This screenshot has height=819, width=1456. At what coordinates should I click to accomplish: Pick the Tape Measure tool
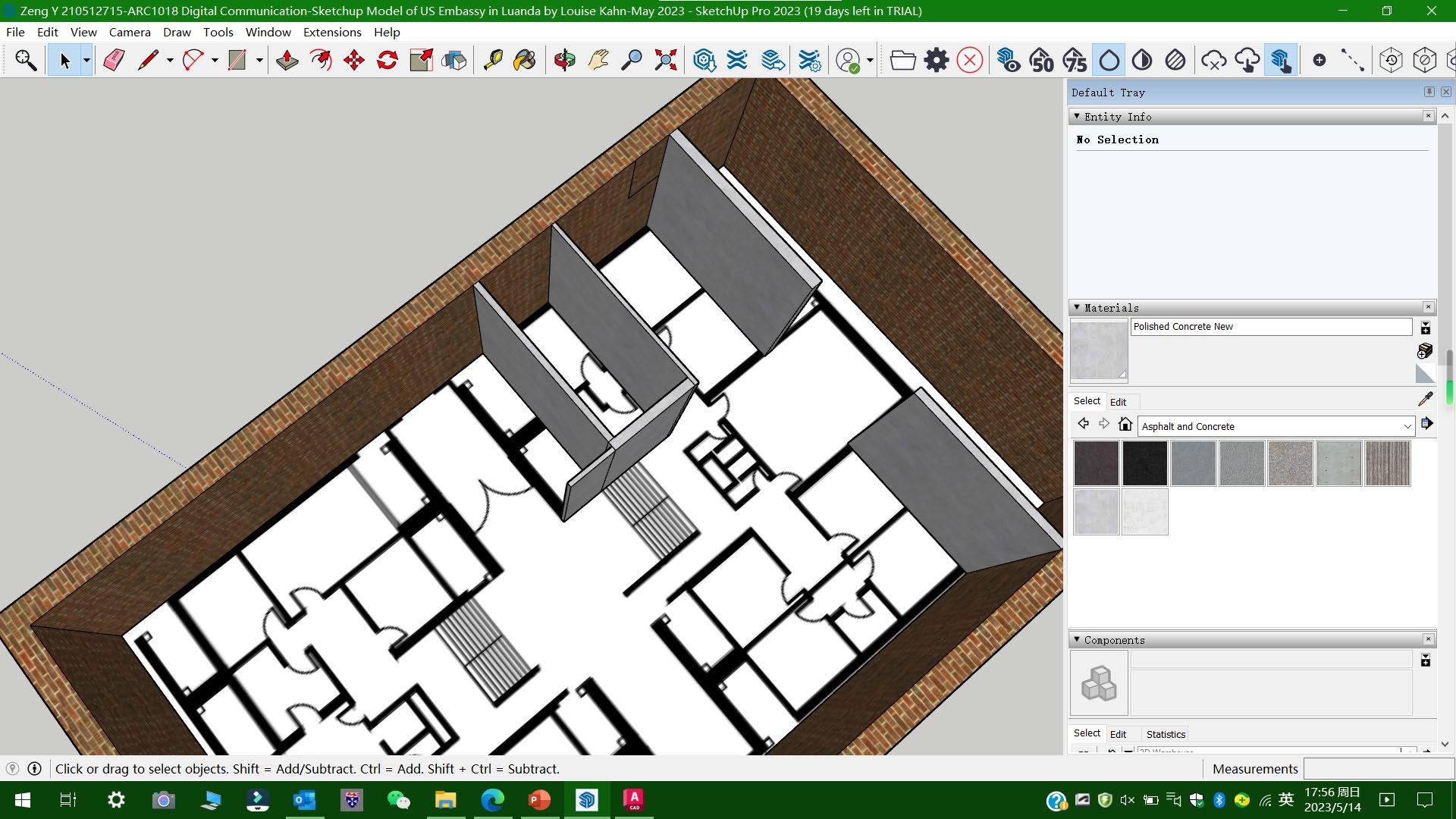(493, 61)
